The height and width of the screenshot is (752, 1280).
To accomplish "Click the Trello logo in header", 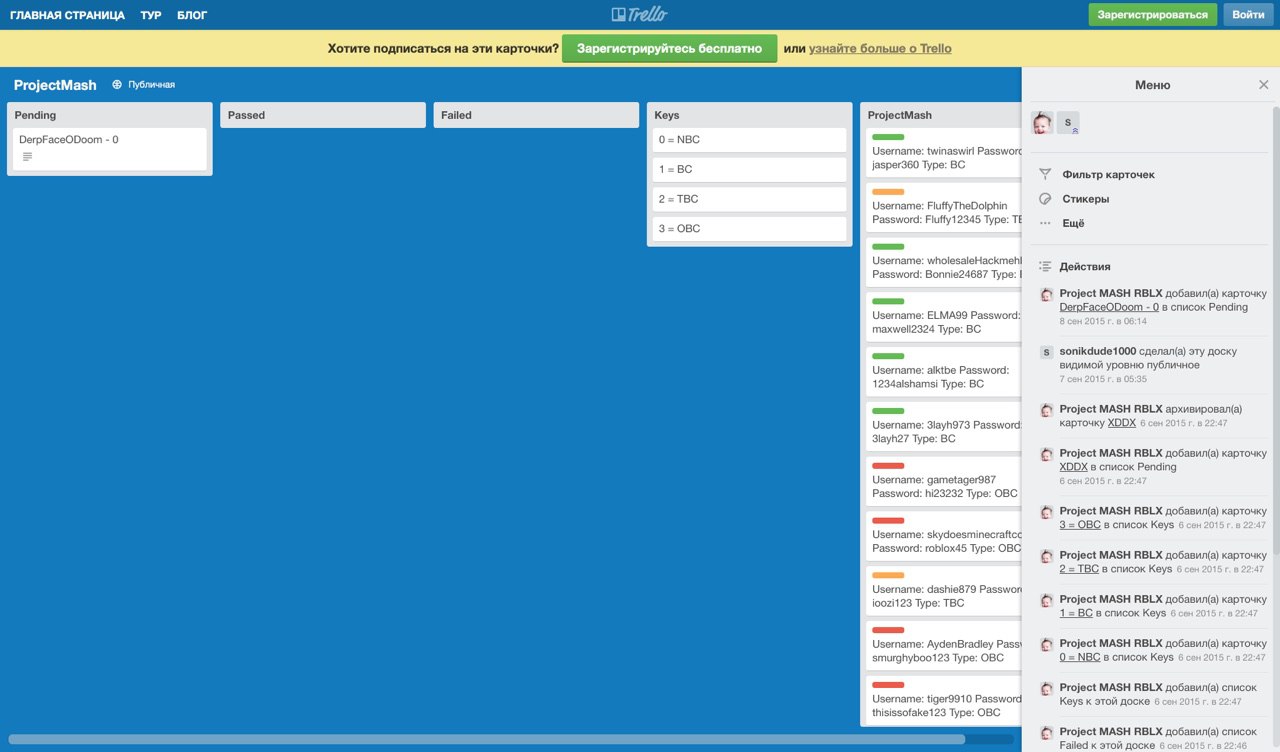I will click(x=639, y=14).
